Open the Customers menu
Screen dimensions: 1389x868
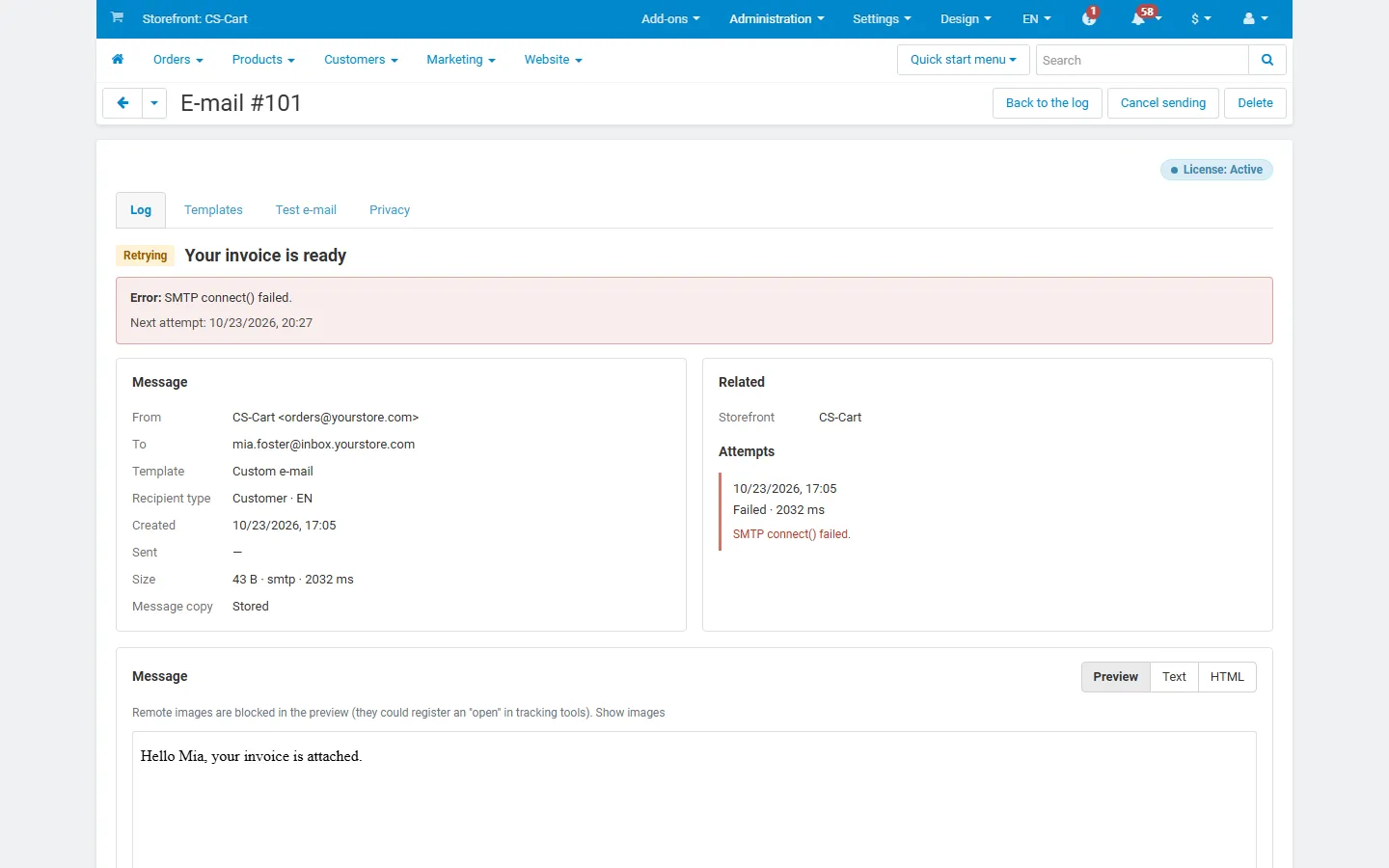tap(361, 60)
